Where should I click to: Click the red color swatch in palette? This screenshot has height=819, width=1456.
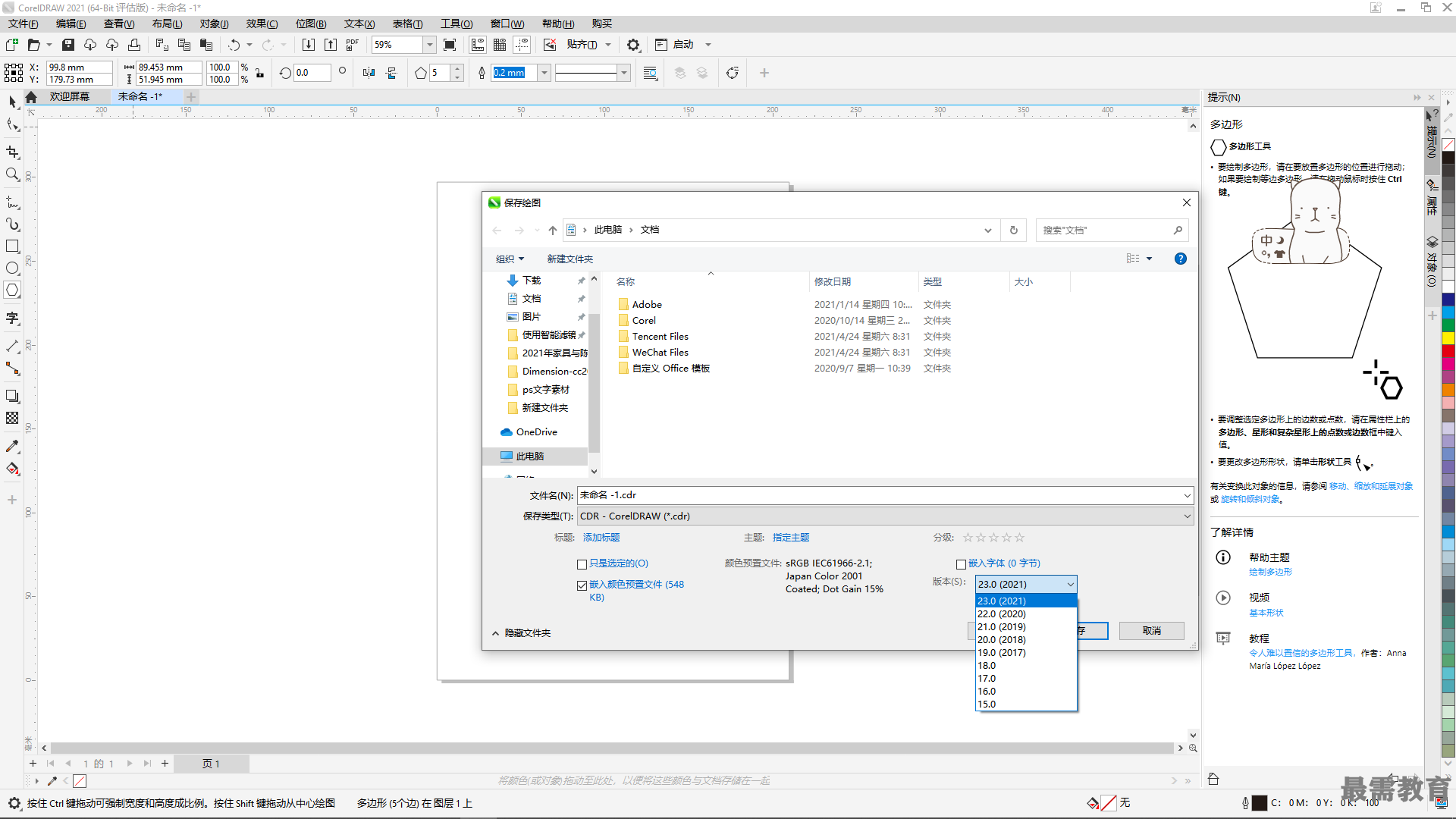coord(1448,352)
